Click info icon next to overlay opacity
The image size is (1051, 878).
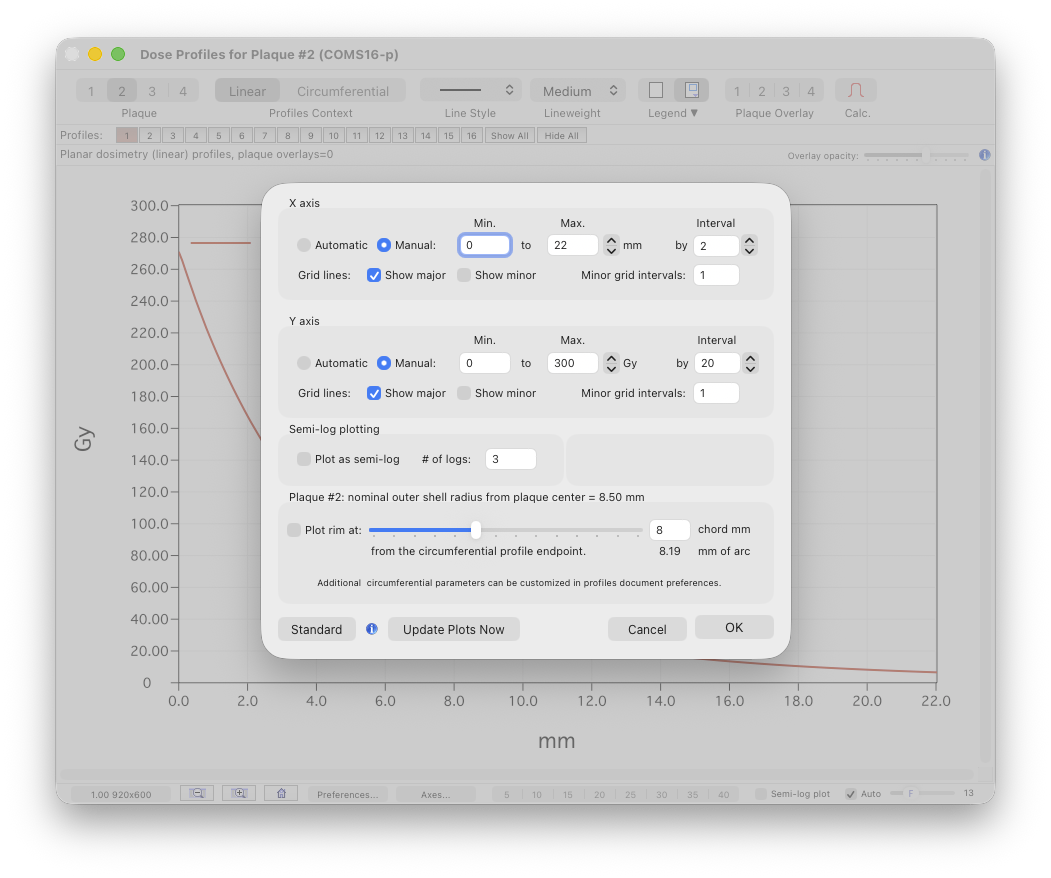click(985, 155)
